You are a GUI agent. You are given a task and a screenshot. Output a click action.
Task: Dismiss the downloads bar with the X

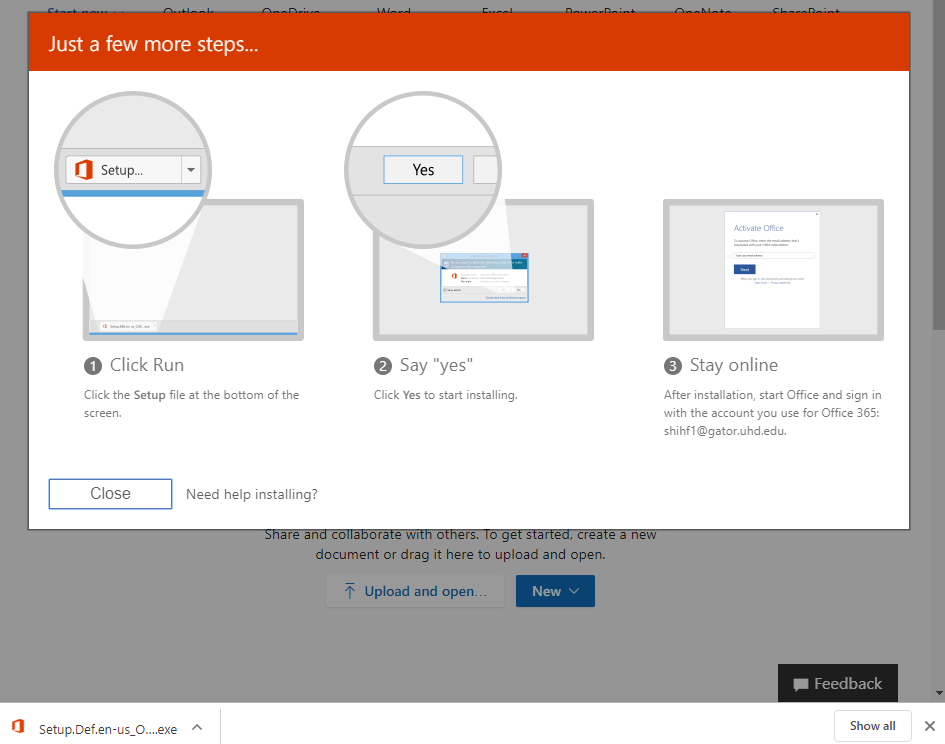coord(929,726)
